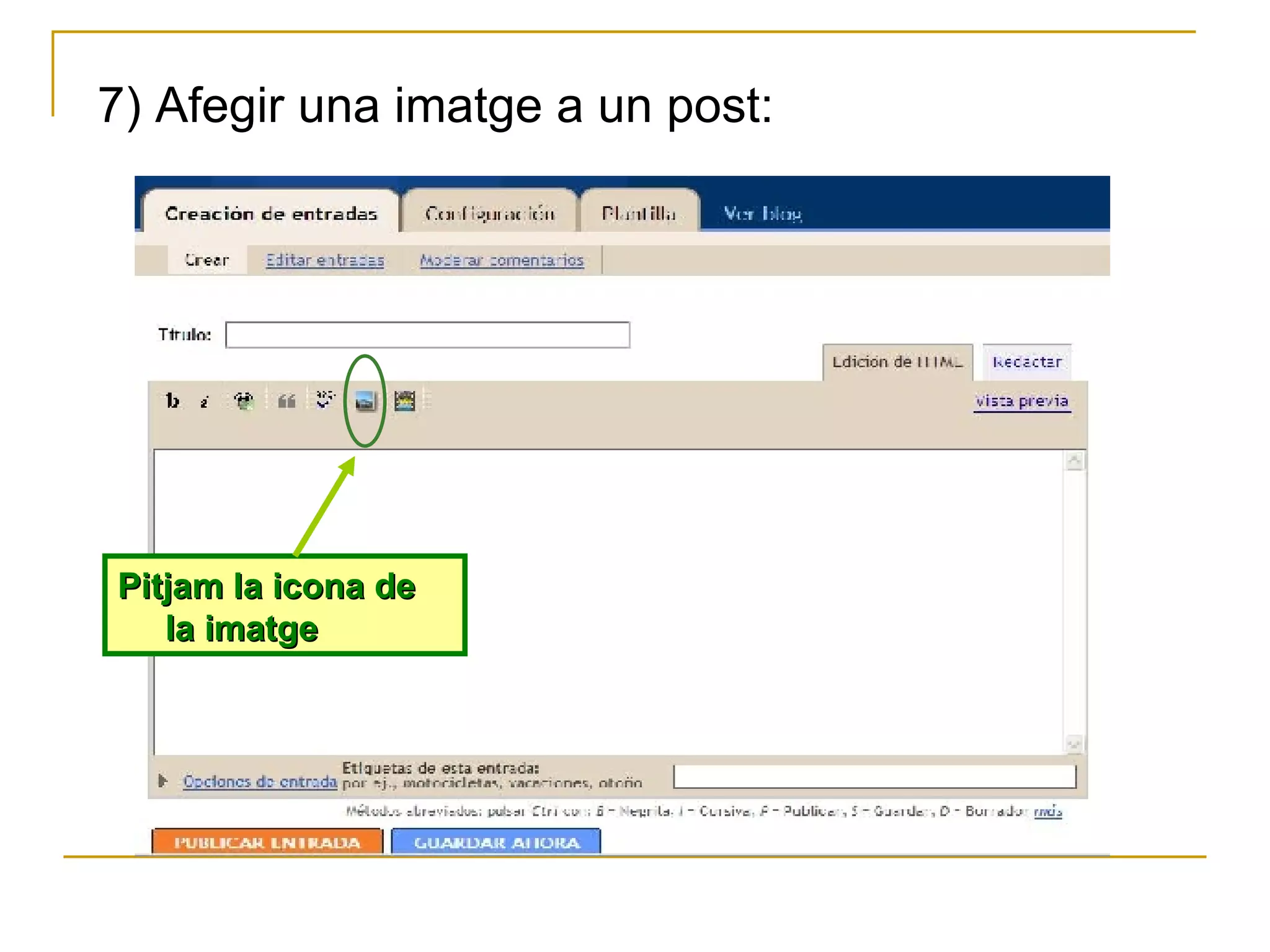This screenshot has height=952, width=1270.
Task: Click the Guardar ahora button
Action: pos(496,842)
